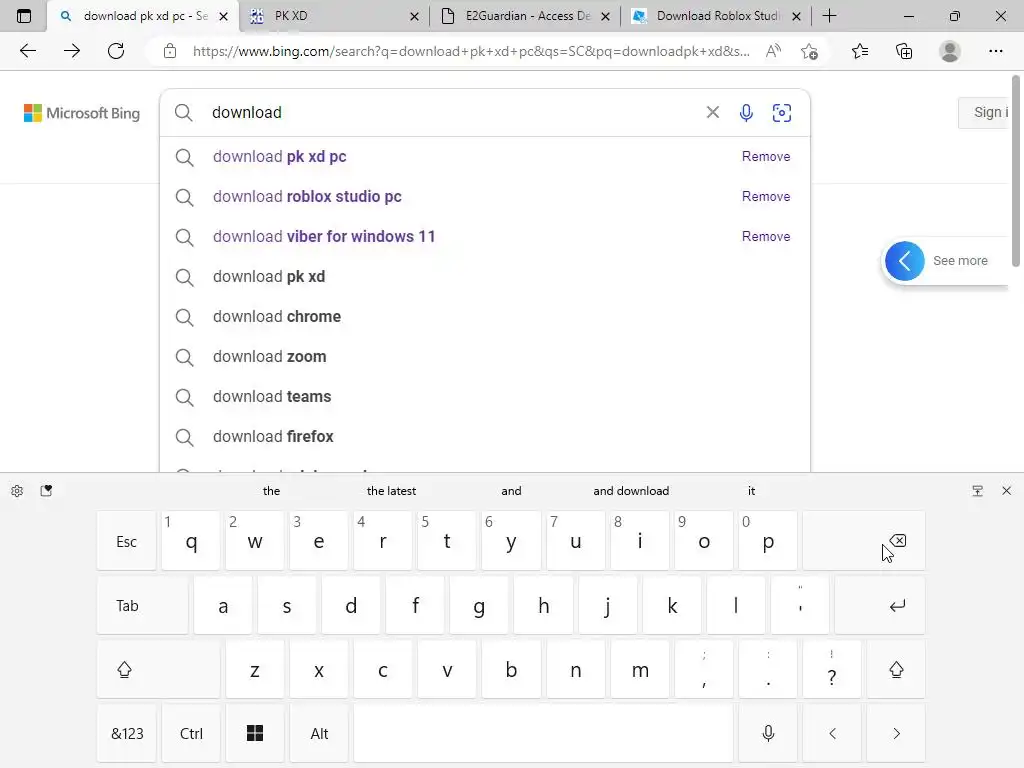Tap the keyboard Backspace key

(x=863, y=541)
